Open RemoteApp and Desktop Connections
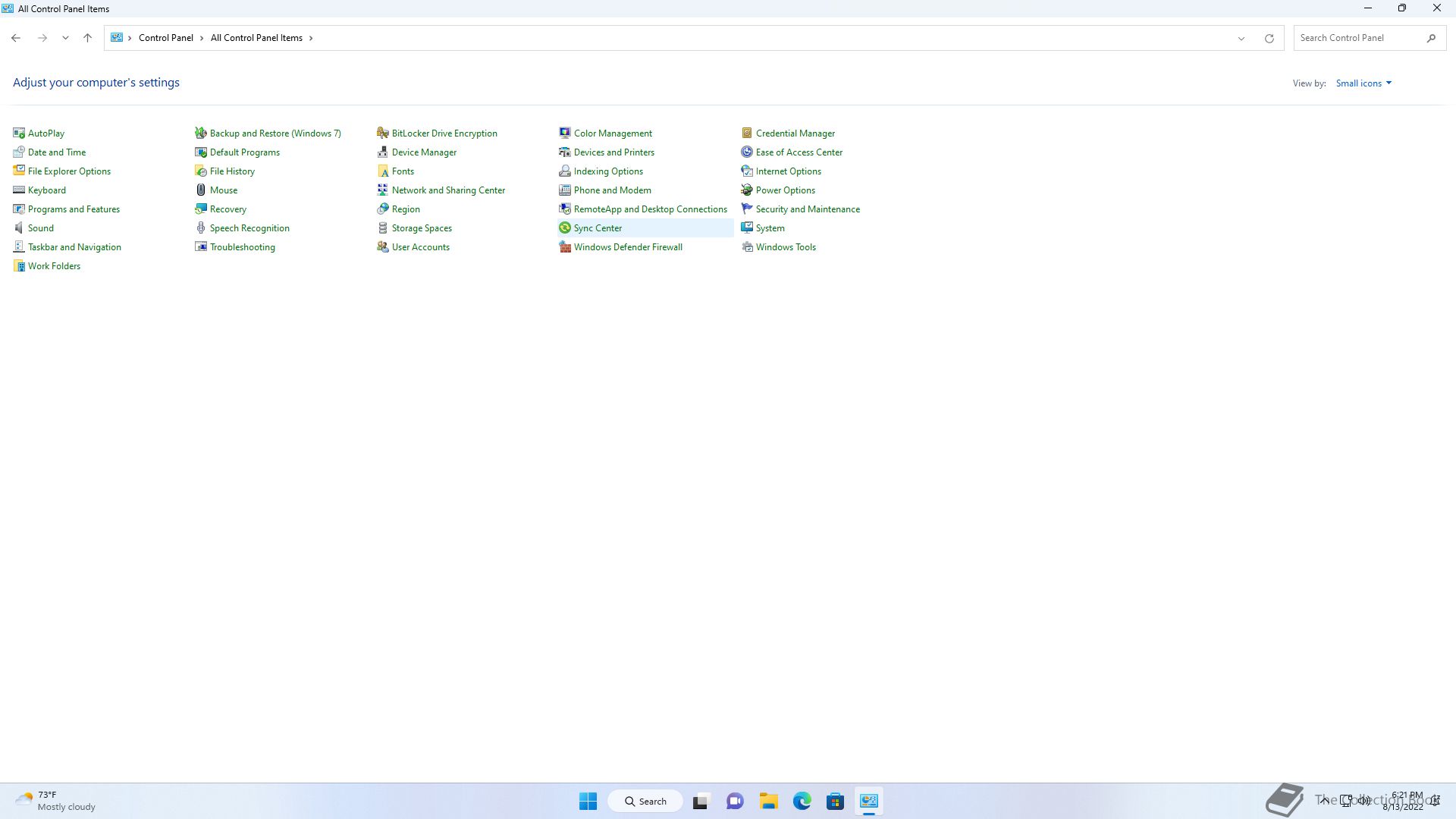This screenshot has width=1456, height=819. click(x=651, y=209)
